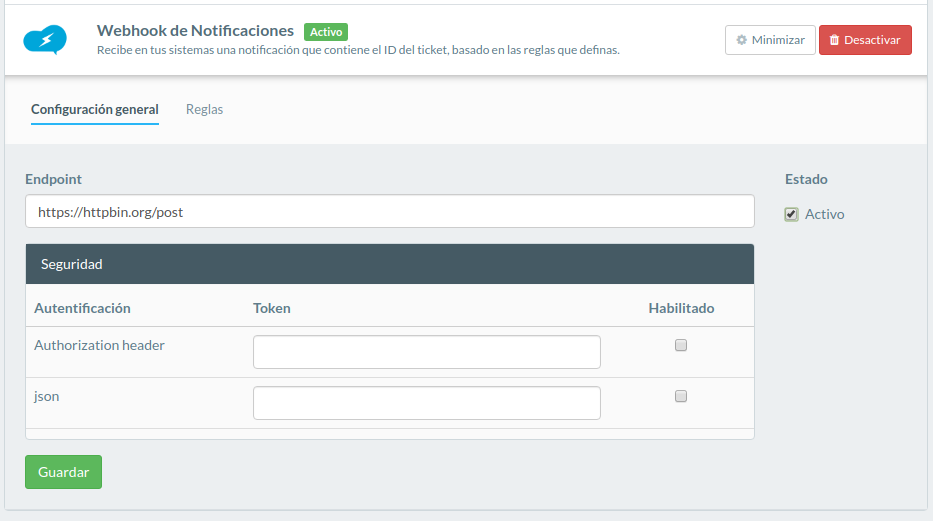Click the green Activo status badge
This screenshot has height=521, width=933.
(x=326, y=32)
